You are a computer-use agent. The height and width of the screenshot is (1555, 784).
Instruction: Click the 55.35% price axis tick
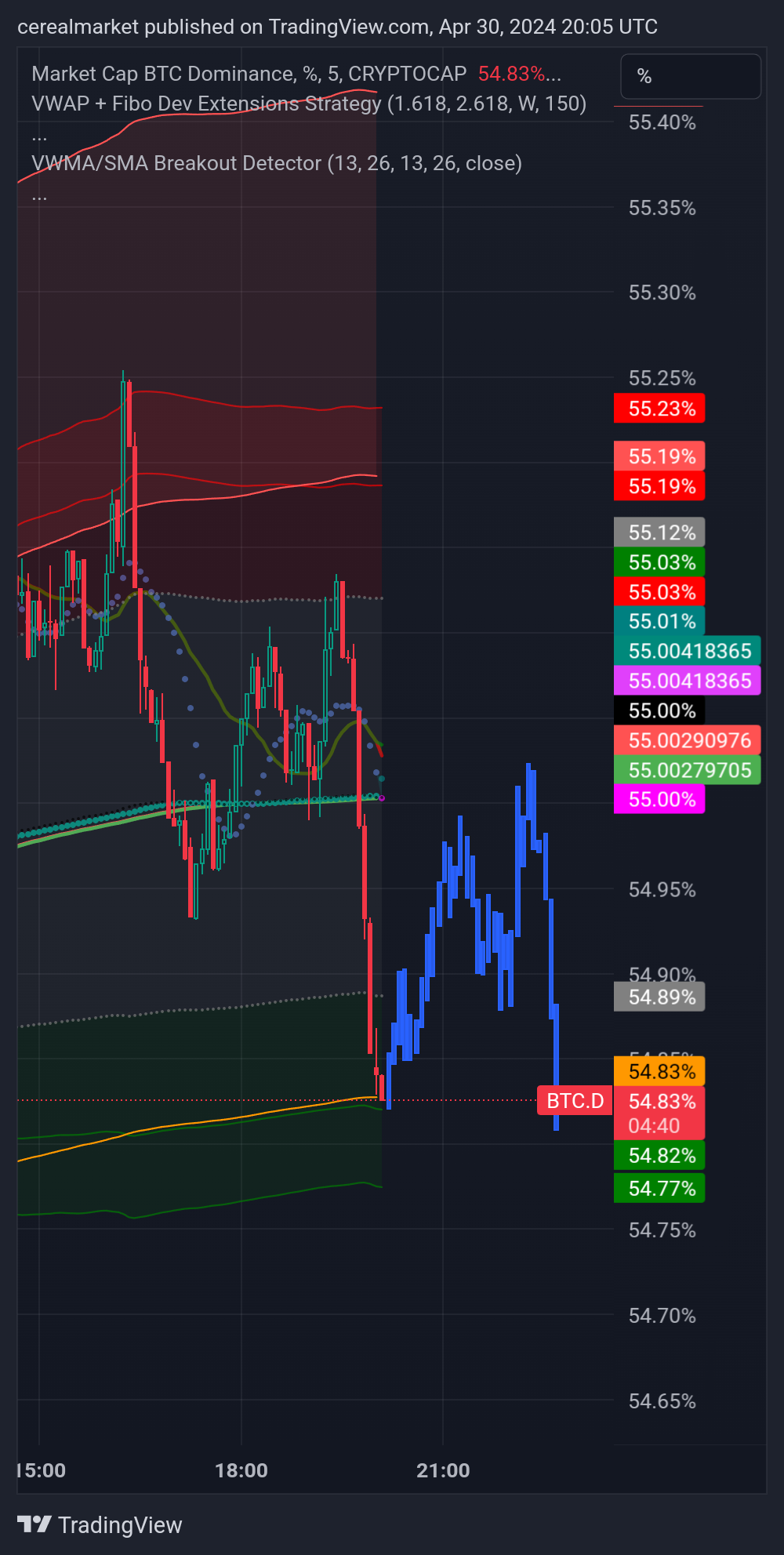(x=662, y=208)
